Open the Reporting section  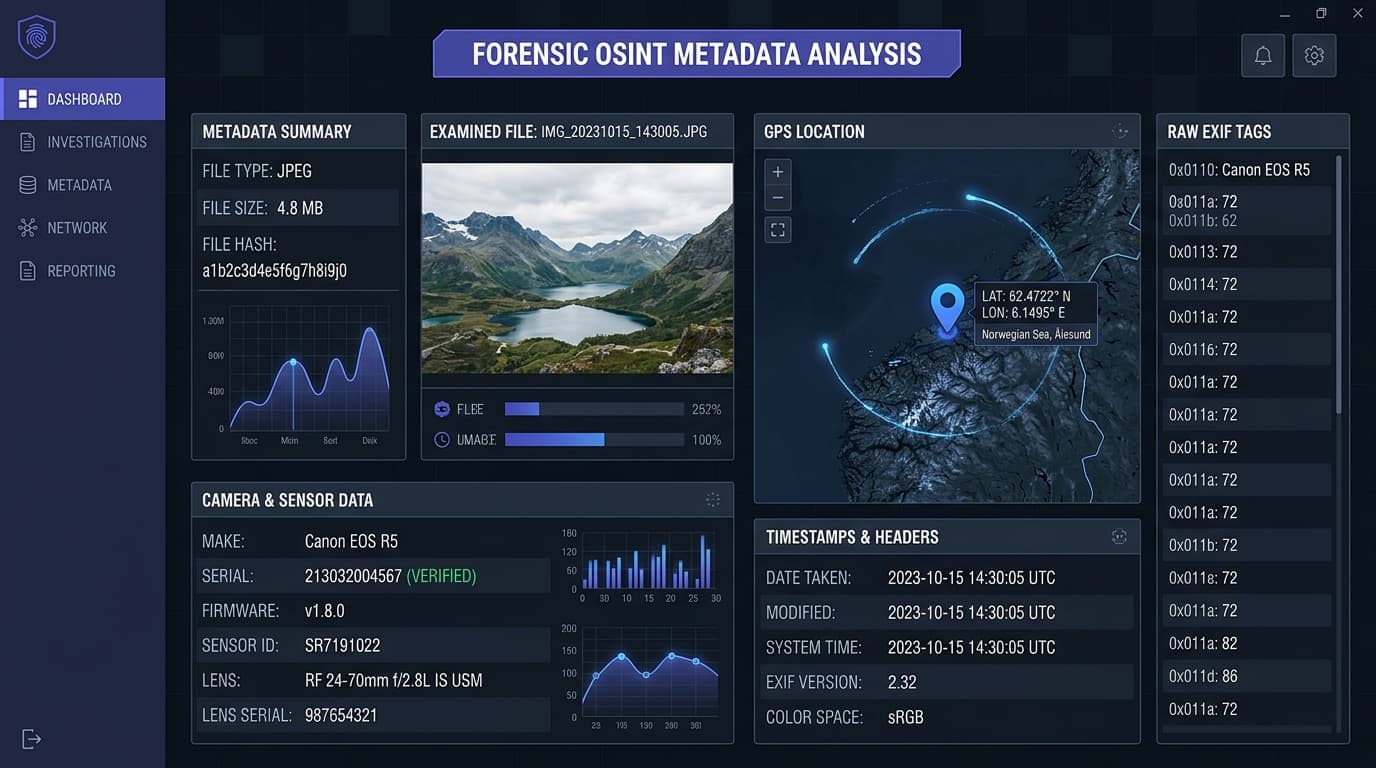82,271
